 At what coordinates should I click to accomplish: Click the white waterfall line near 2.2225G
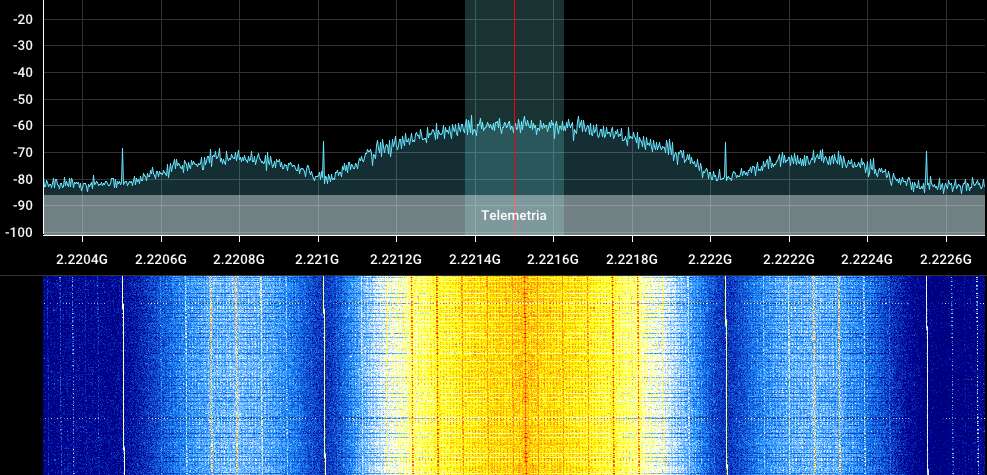(x=926, y=380)
